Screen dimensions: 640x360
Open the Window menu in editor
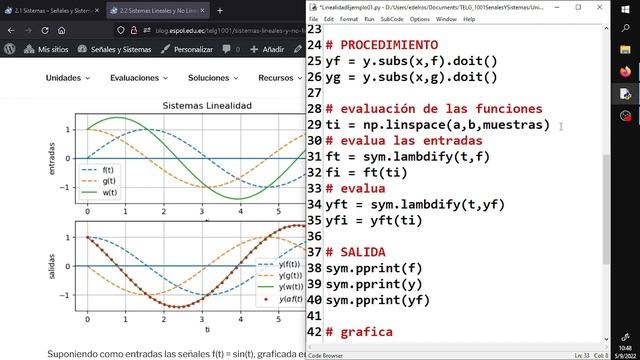click(446, 19)
